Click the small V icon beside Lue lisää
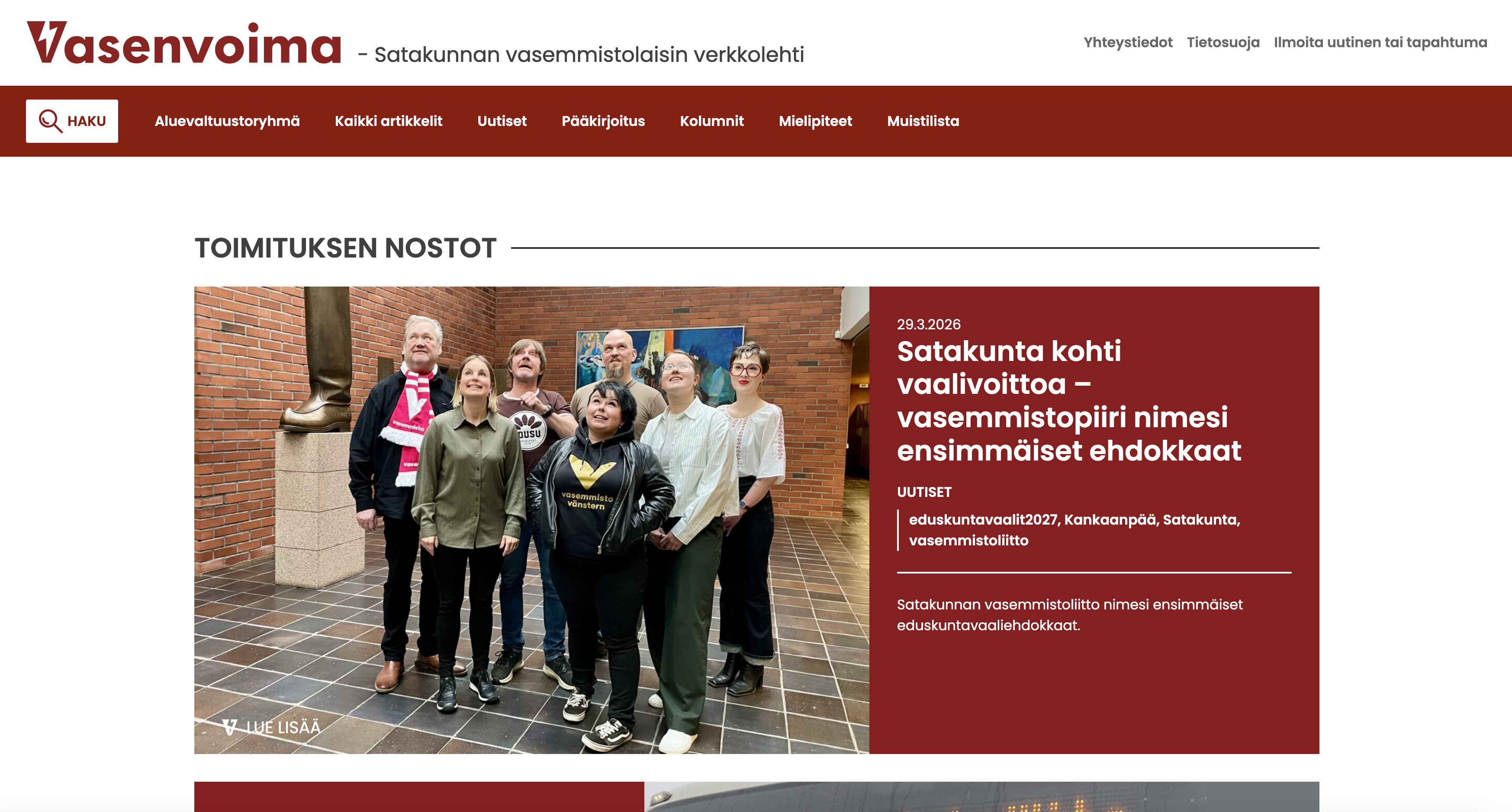1512x812 pixels. [x=229, y=728]
